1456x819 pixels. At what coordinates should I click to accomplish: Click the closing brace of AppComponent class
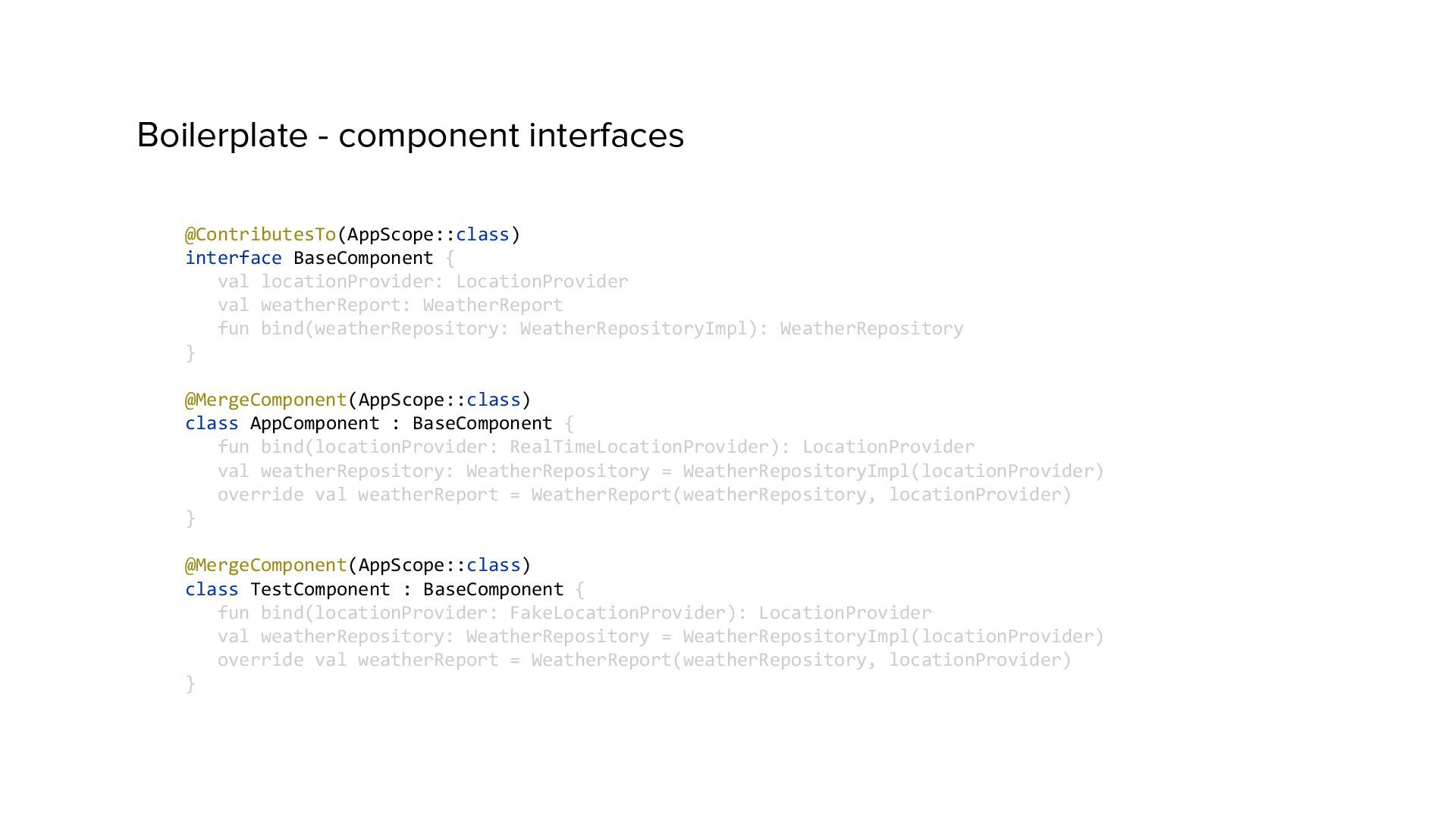click(x=190, y=518)
